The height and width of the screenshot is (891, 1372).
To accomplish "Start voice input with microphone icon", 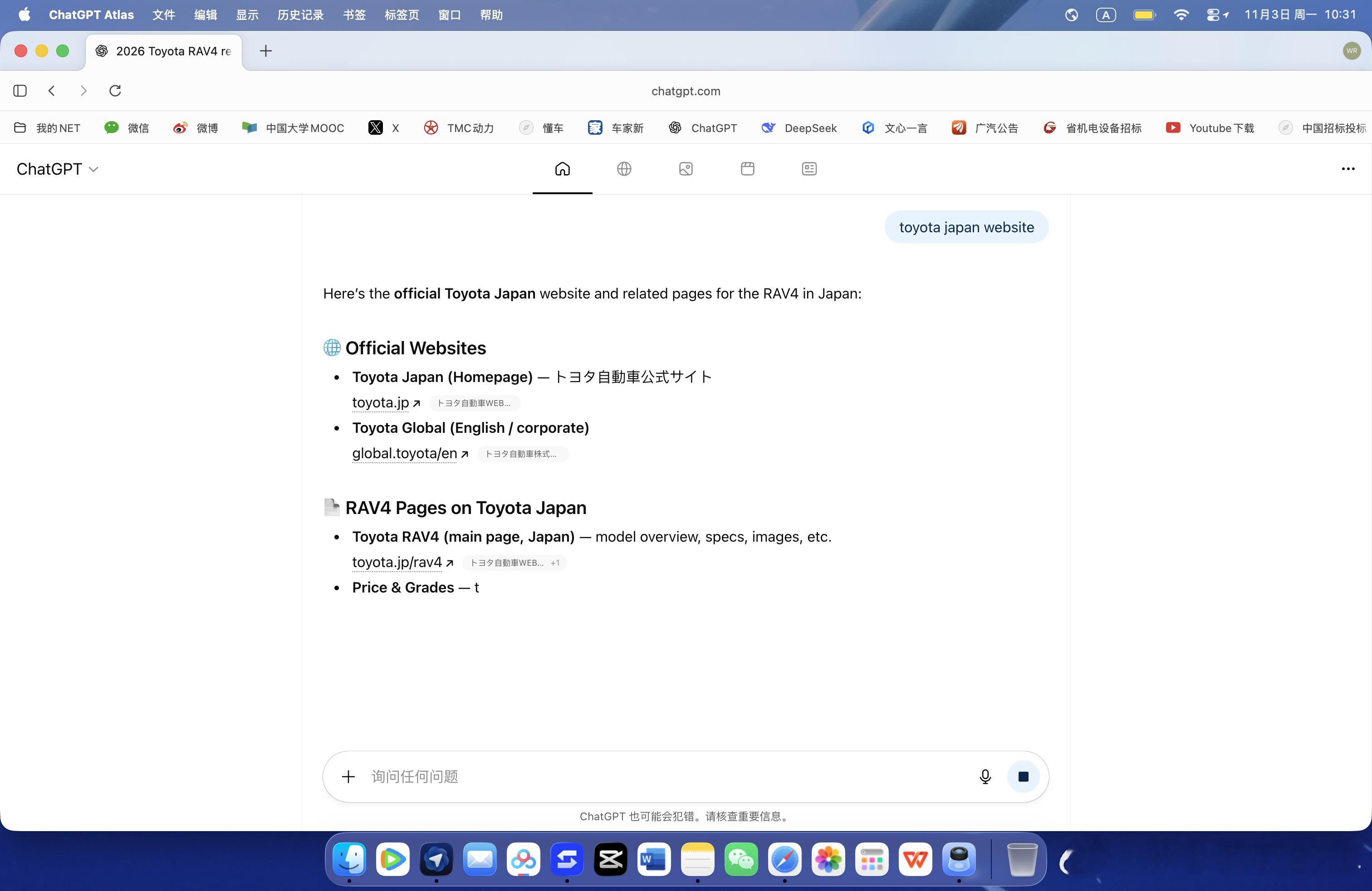I will pyautogui.click(x=985, y=776).
